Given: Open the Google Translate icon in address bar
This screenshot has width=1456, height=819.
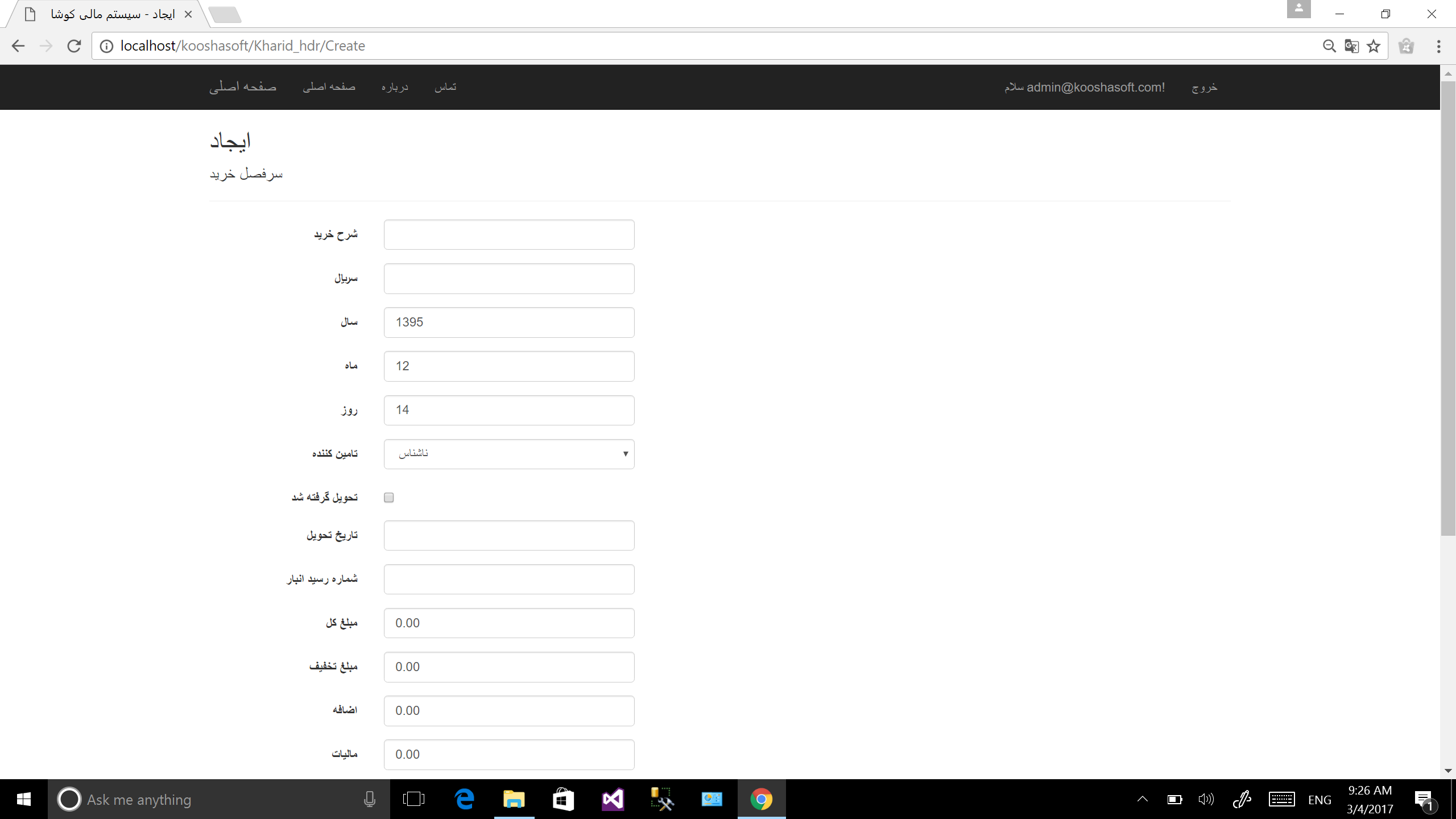Looking at the screenshot, I should 1351,46.
